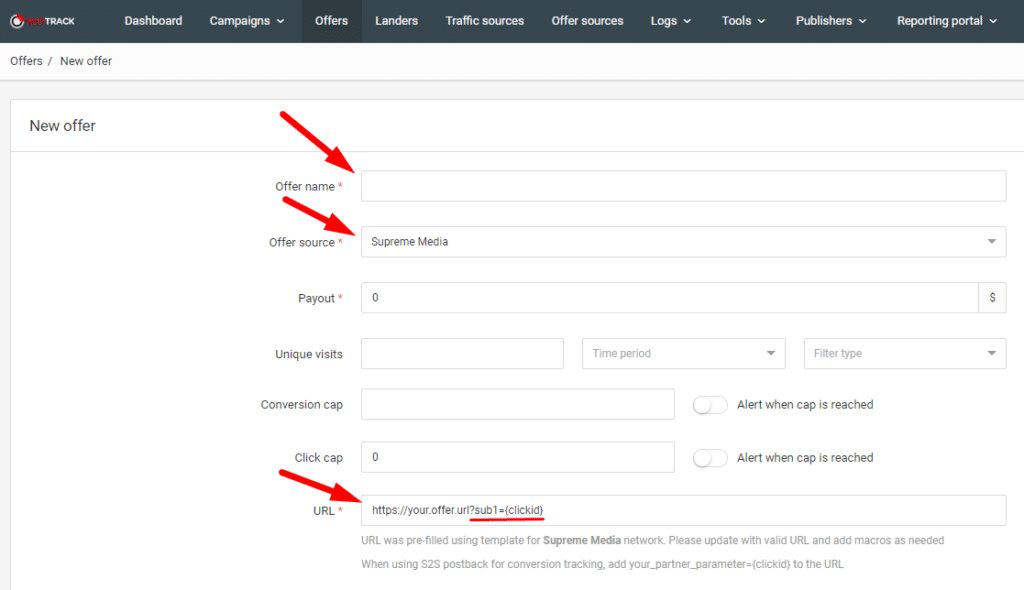Click the Unique visits input field

click(462, 353)
